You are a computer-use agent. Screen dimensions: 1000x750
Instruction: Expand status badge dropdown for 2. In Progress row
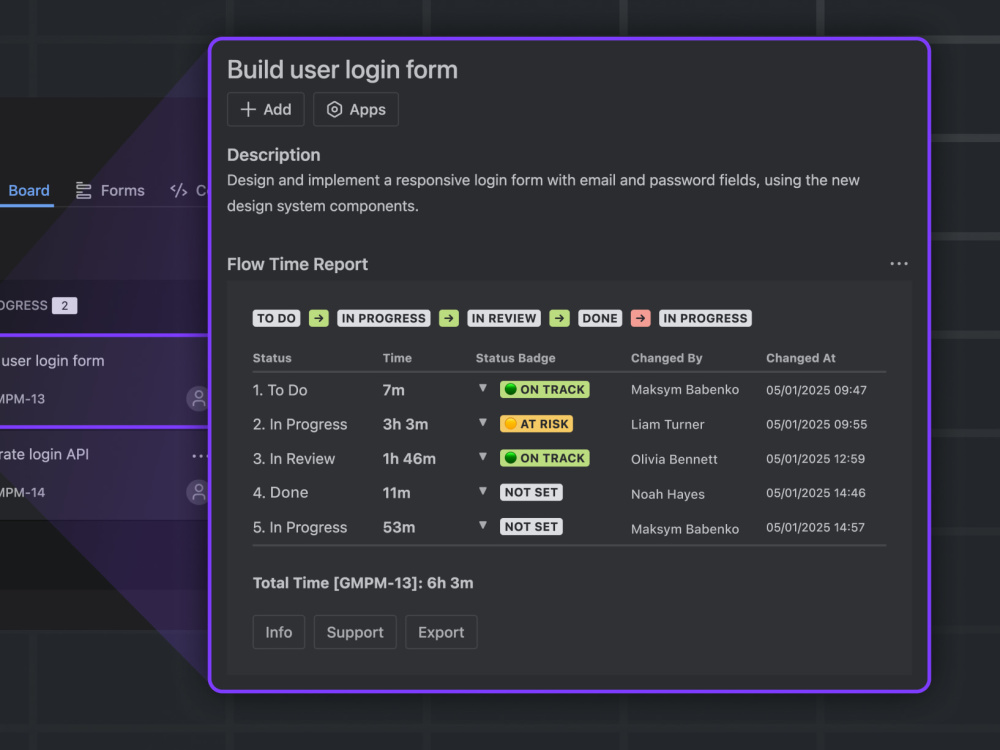point(483,422)
